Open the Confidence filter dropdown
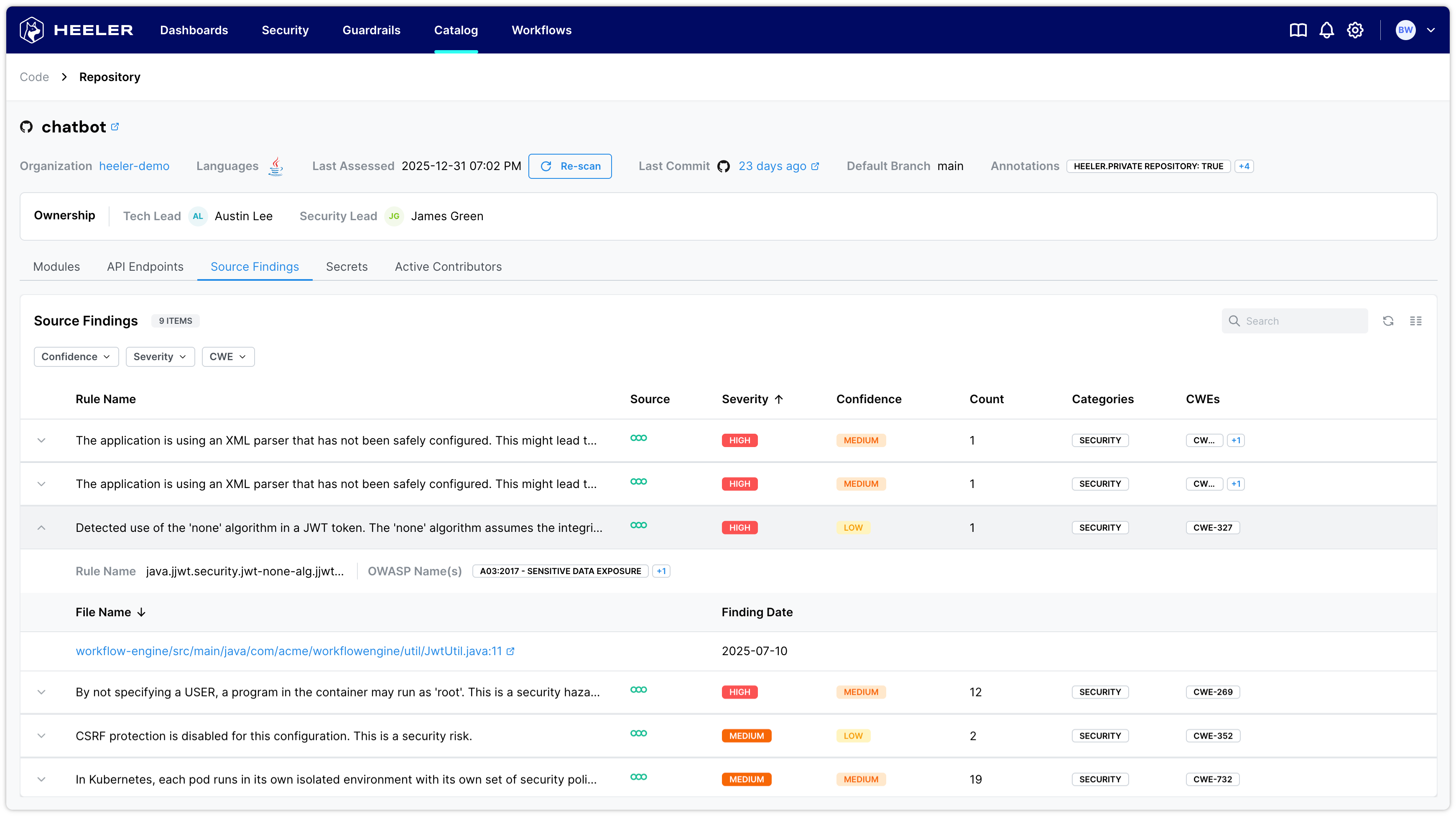Viewport: 1456px width, 816px height. point(76,356)
